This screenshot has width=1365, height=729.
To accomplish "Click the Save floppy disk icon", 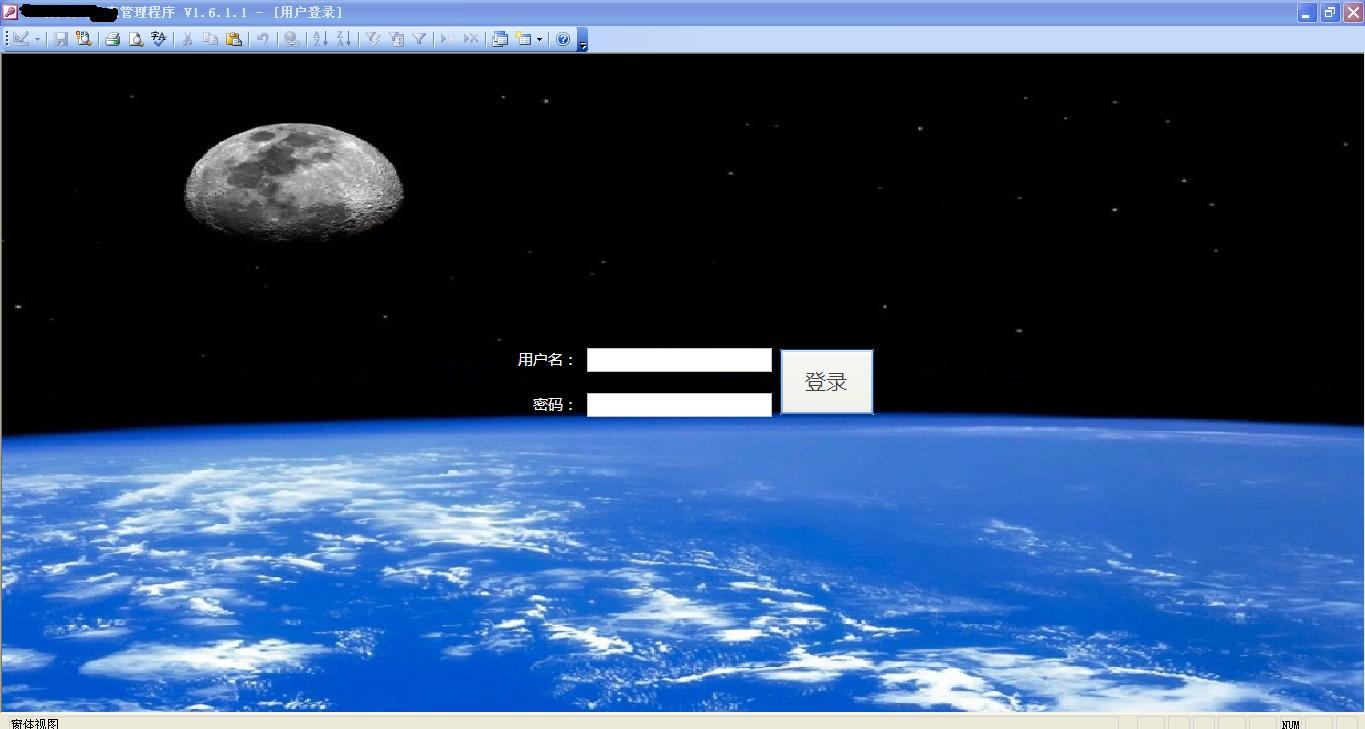I will coord(61,39).
